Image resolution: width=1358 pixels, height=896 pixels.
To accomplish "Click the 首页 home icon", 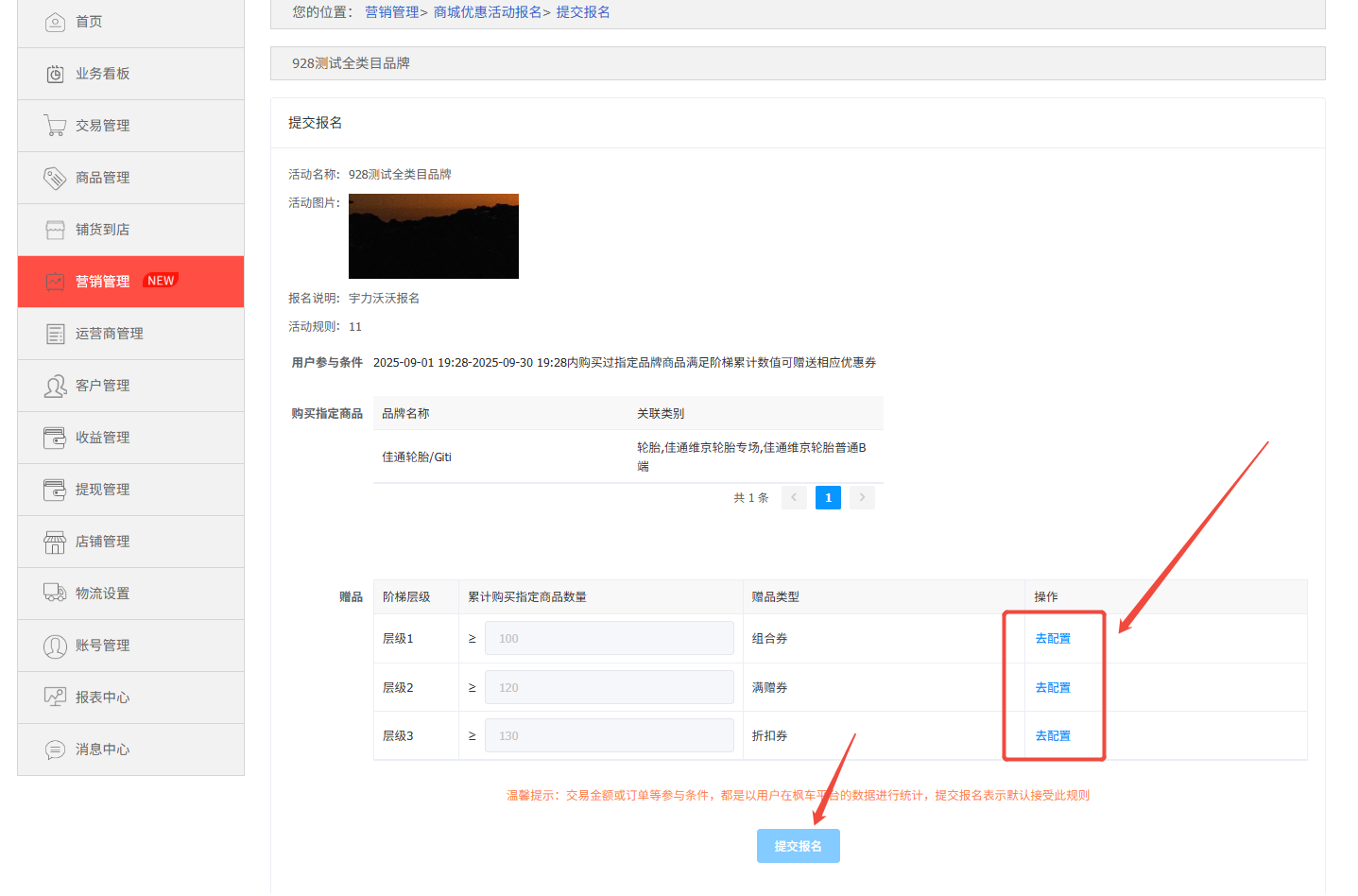I will (x=55, y=21).
